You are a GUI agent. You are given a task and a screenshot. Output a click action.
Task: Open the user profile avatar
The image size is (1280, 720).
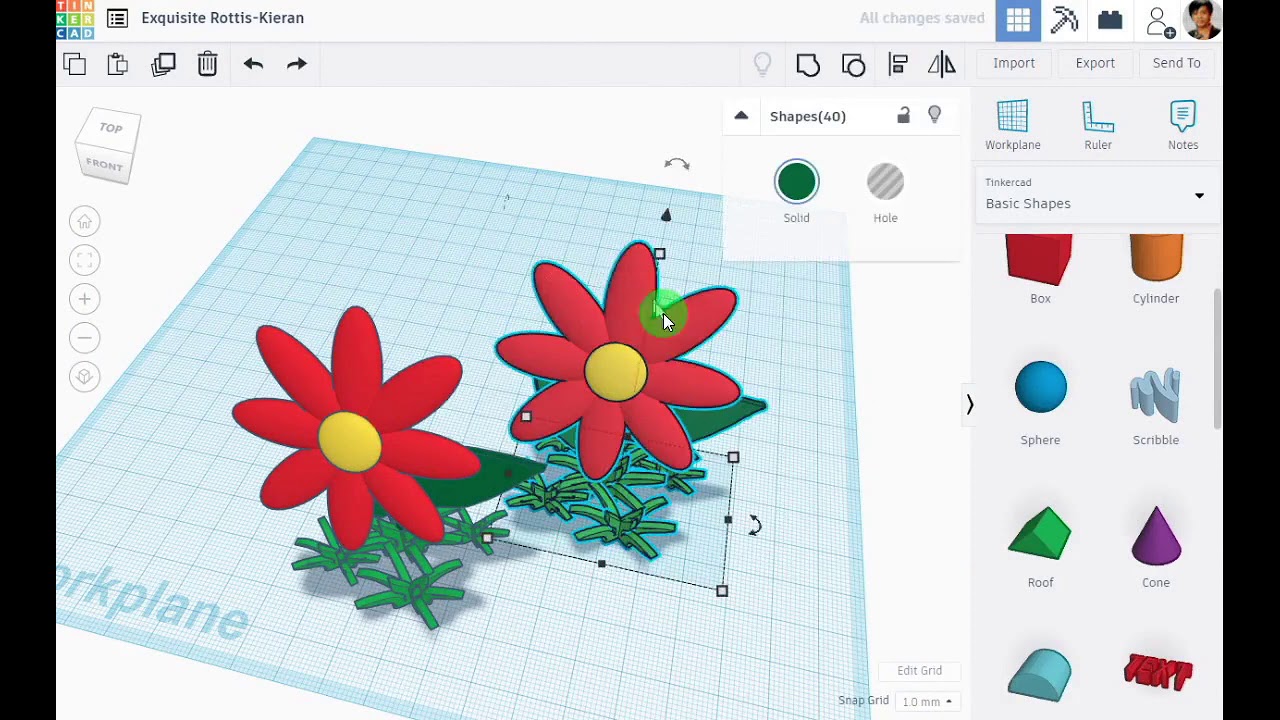pos(1202,20)
